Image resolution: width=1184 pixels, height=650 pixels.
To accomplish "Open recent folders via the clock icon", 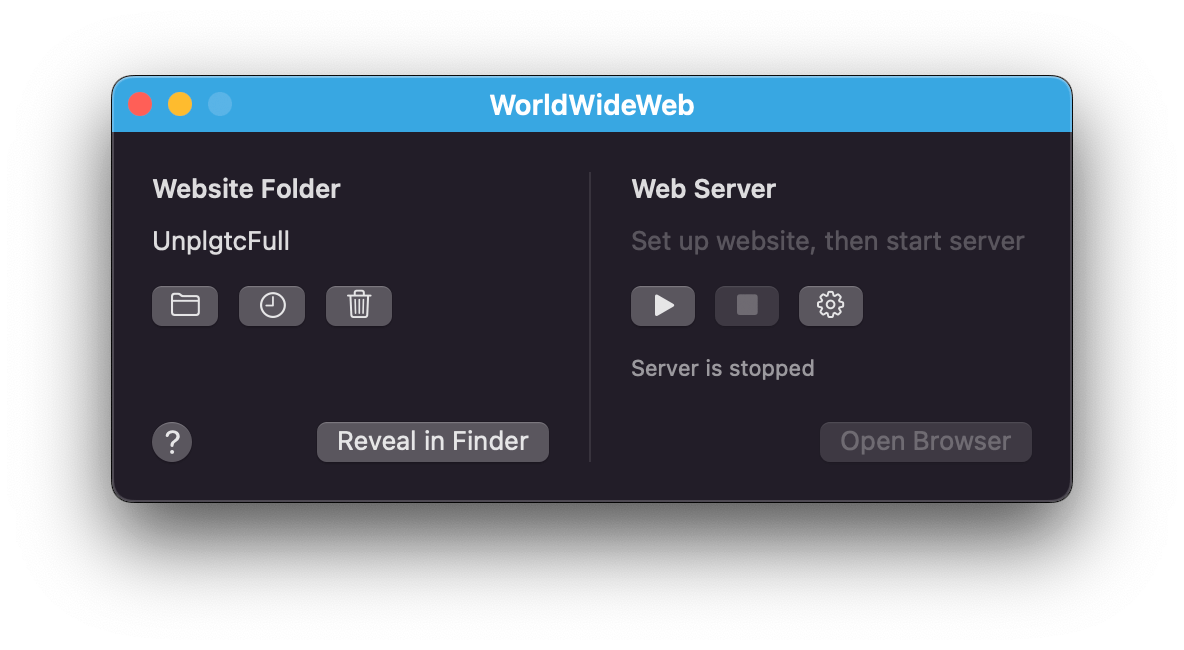I will coord(272,306).
